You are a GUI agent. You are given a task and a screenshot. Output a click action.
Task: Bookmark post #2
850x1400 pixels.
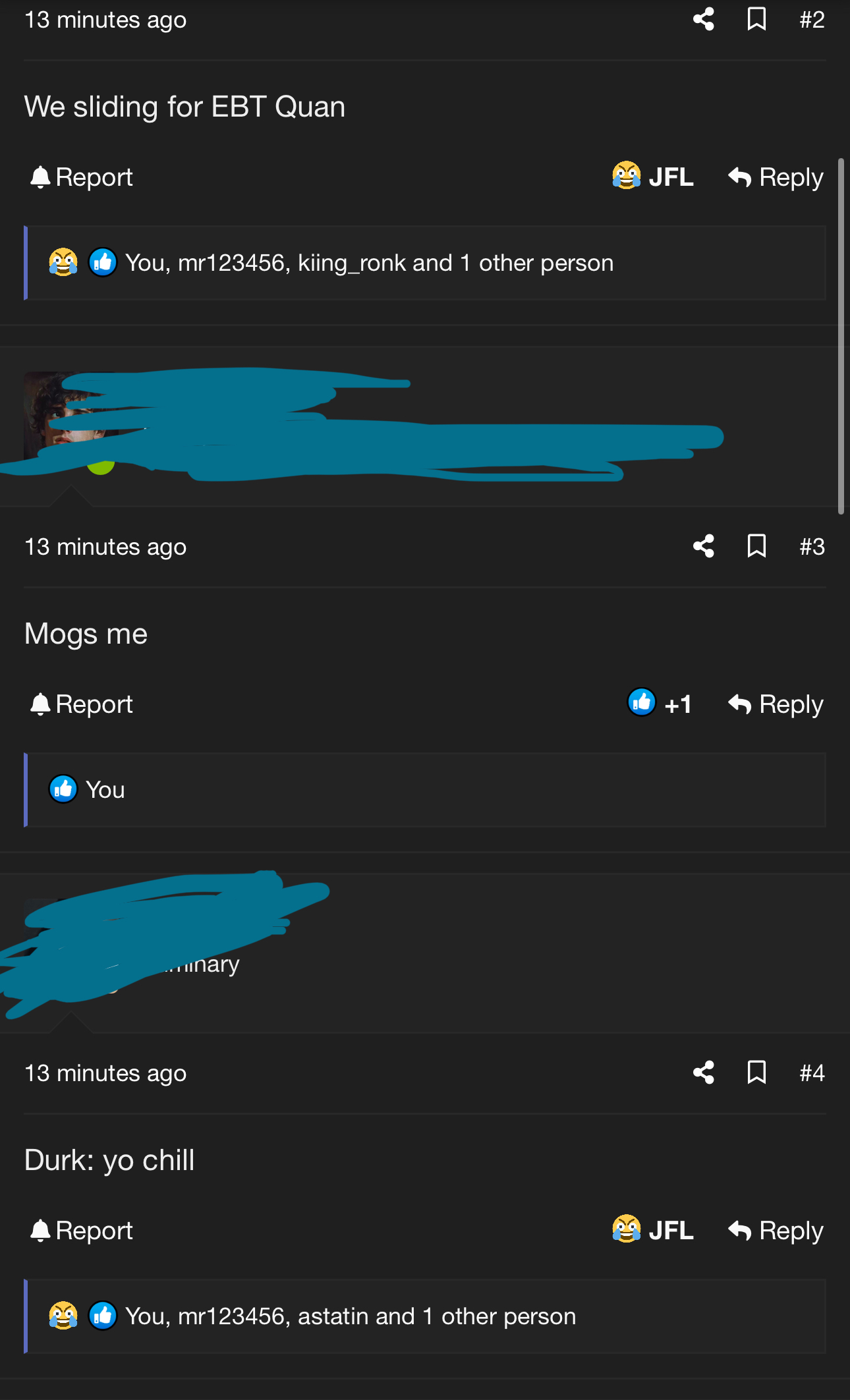pyautogui.click(x=756, y=19)
